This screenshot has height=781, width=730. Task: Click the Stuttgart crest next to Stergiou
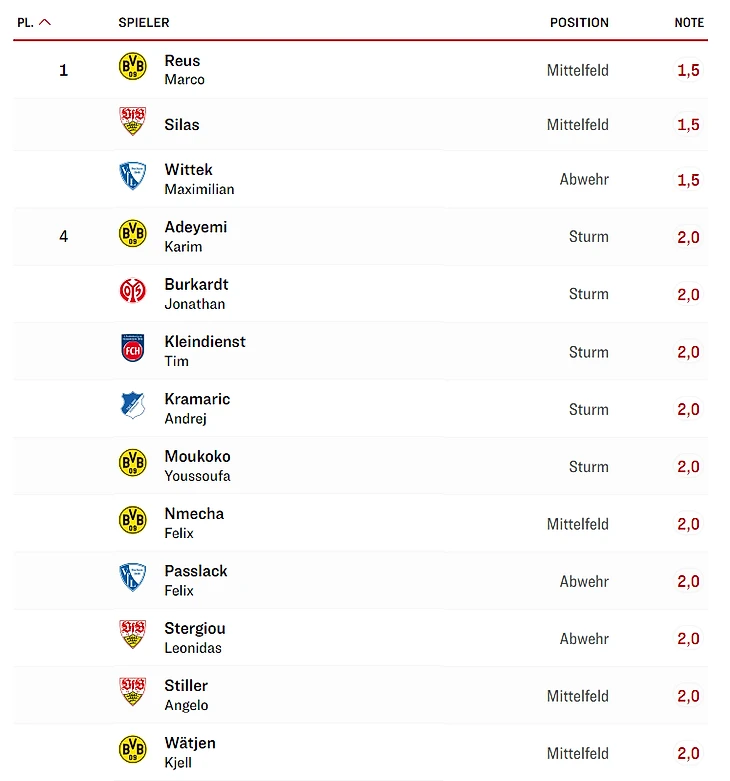coord(132,634)
